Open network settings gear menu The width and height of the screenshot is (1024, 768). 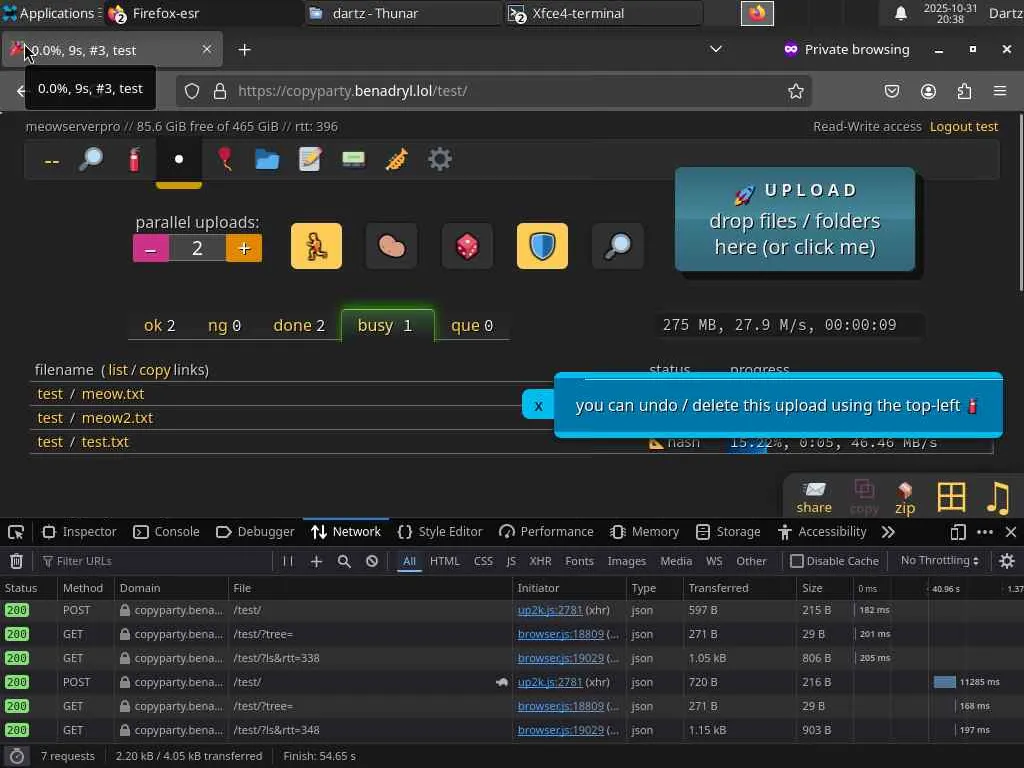tap(1006, 561)
